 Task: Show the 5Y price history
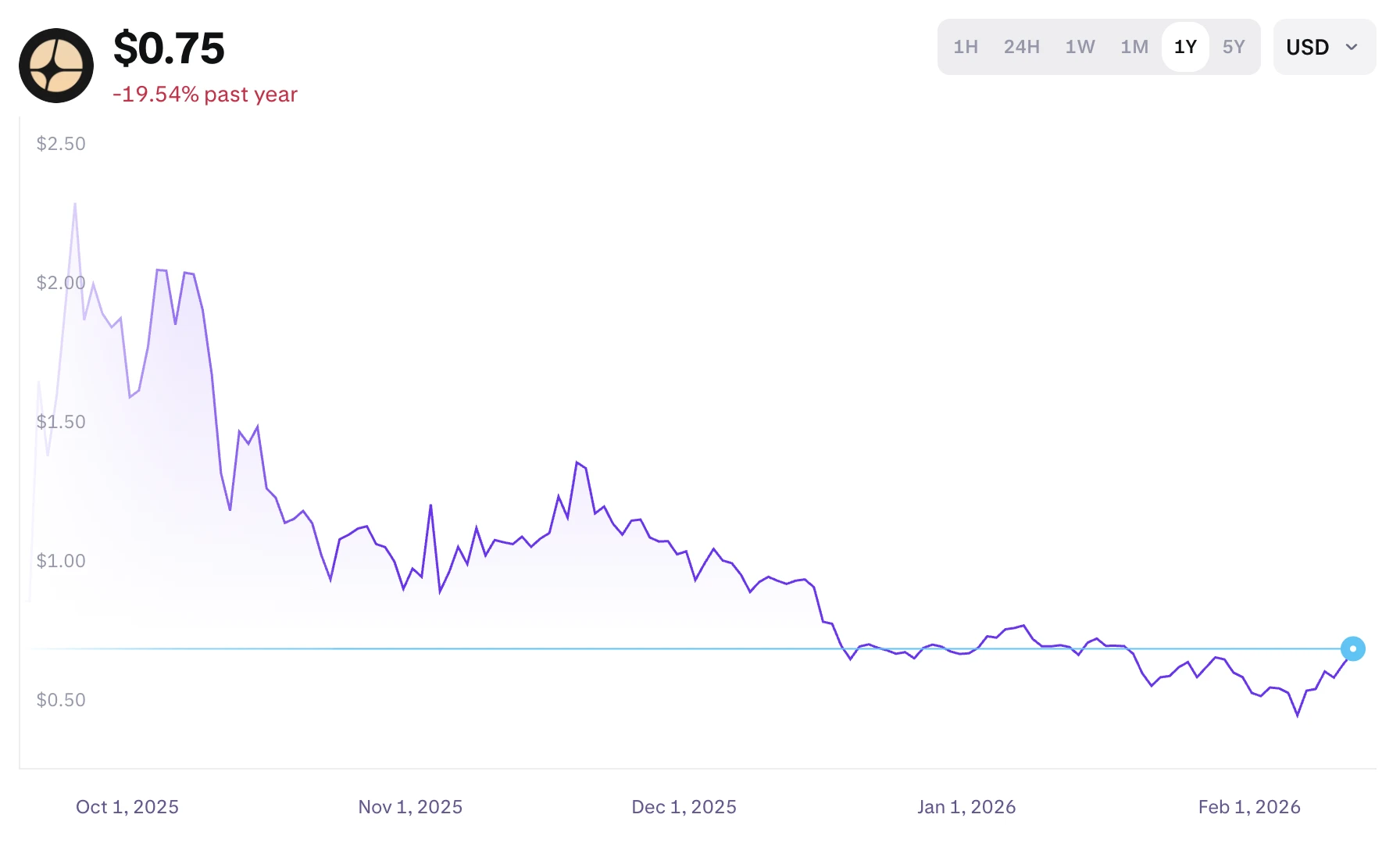click(1234, 47)
